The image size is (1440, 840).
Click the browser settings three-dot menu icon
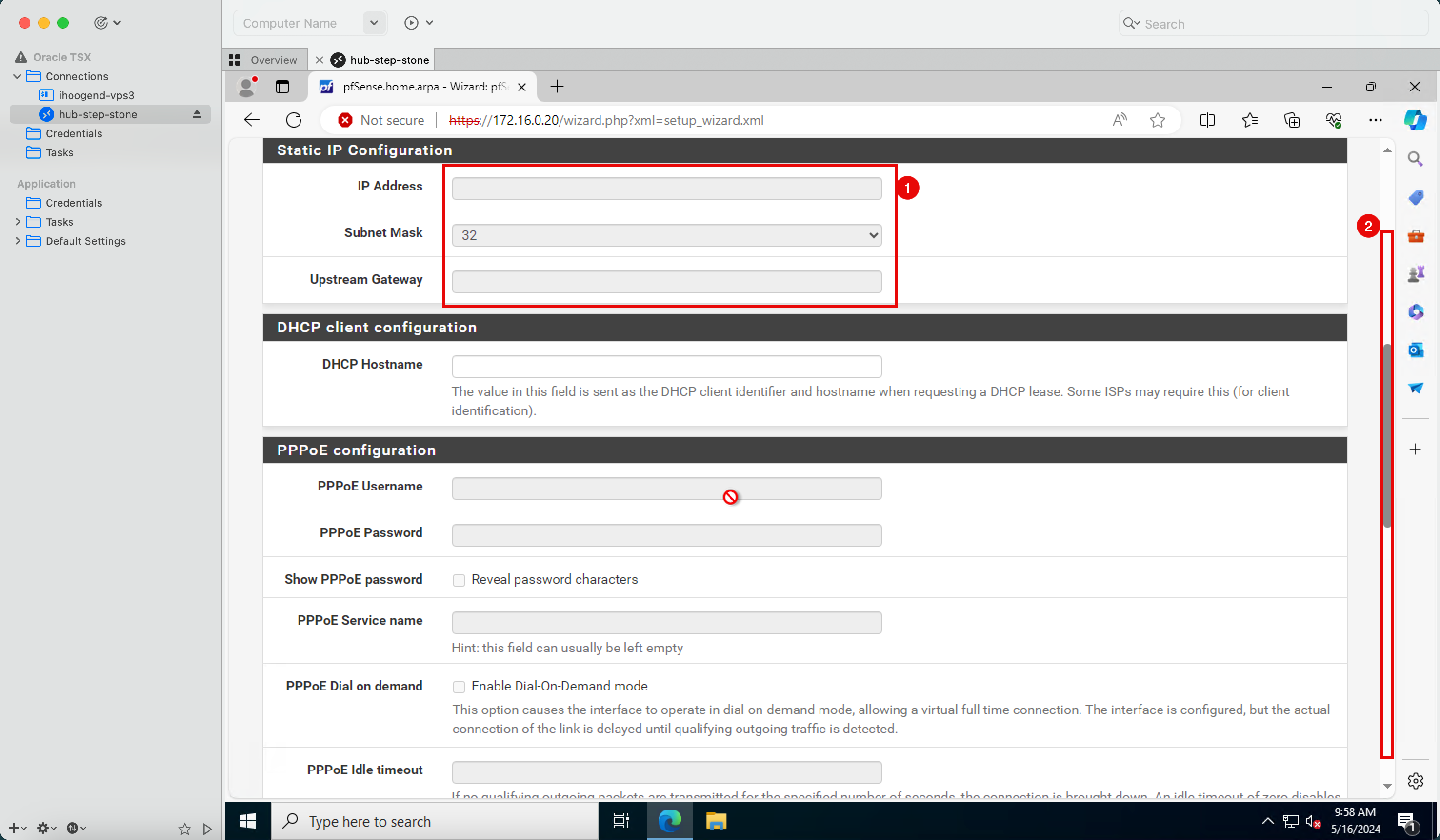tap(1376, 120)
